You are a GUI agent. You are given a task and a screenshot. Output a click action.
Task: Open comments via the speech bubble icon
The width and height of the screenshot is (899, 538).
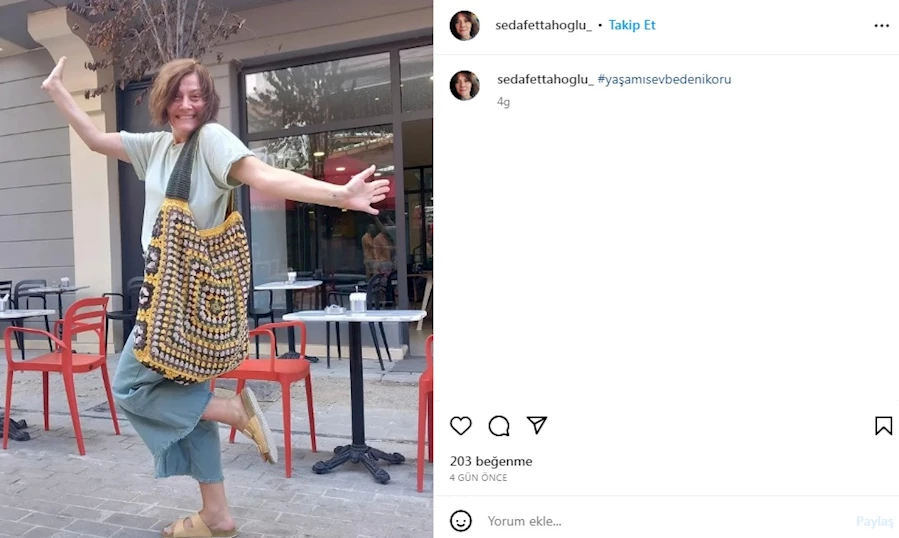pos(499,426)
